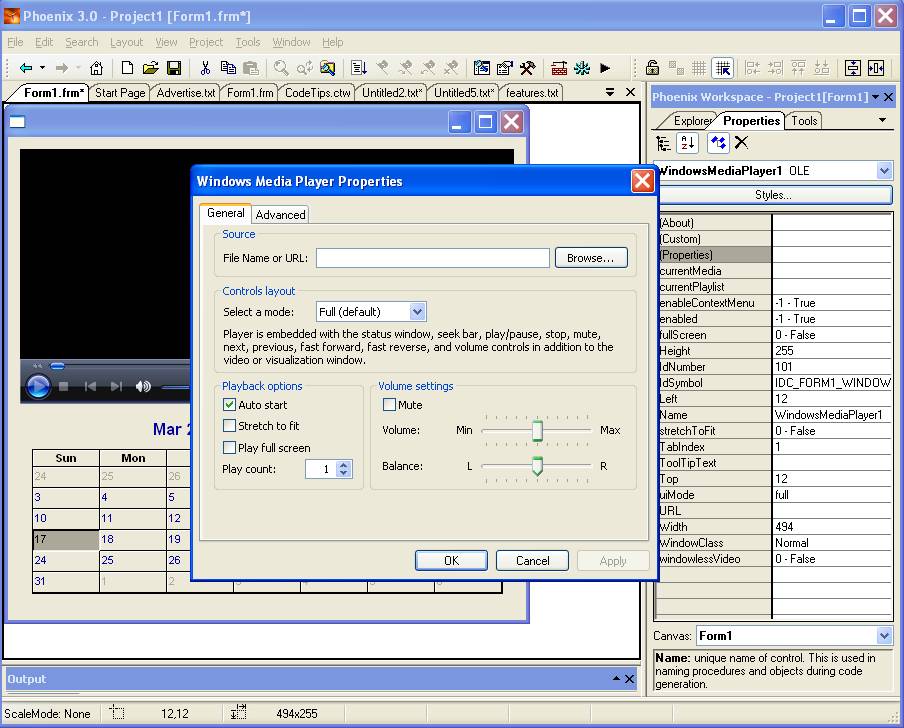The width and height of the screenshot is (904, 728).
Task: Open the Phoenix Workspace title dropdown arrow
Action: pyautogui.click(x=875, y=97)
